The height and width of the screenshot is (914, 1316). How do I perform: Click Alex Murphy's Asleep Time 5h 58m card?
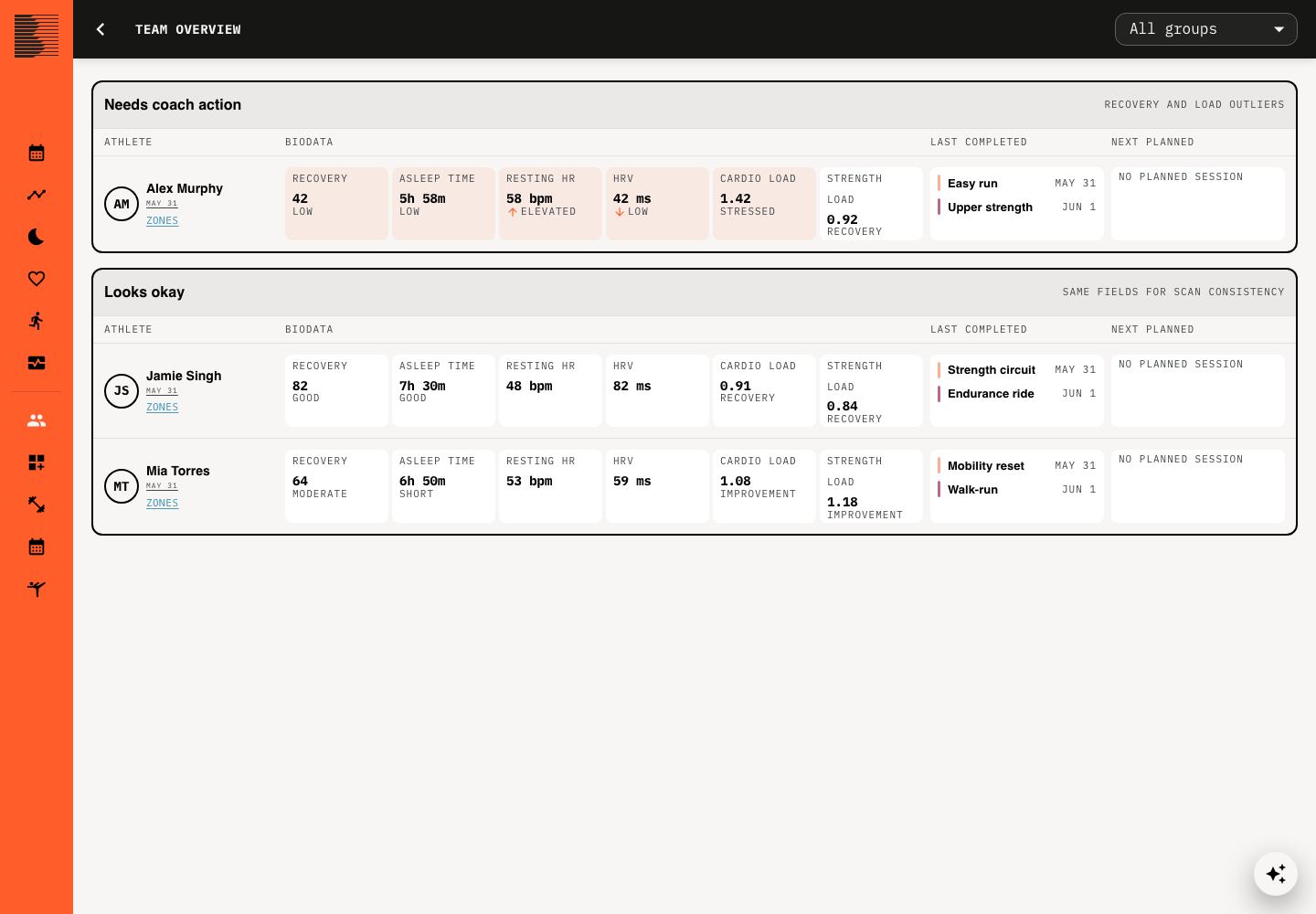443,204
